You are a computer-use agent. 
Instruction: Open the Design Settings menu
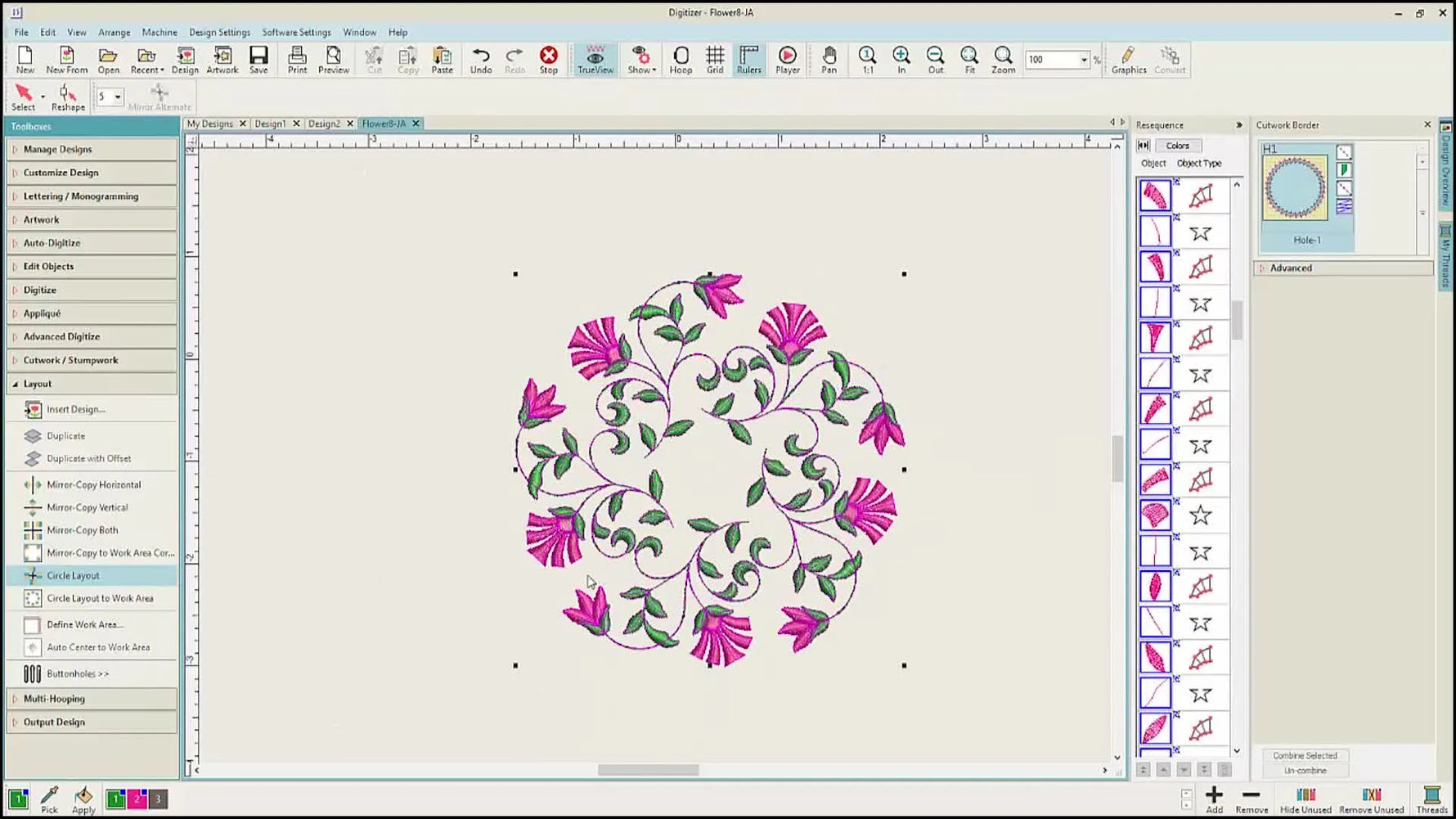(219, 32)
